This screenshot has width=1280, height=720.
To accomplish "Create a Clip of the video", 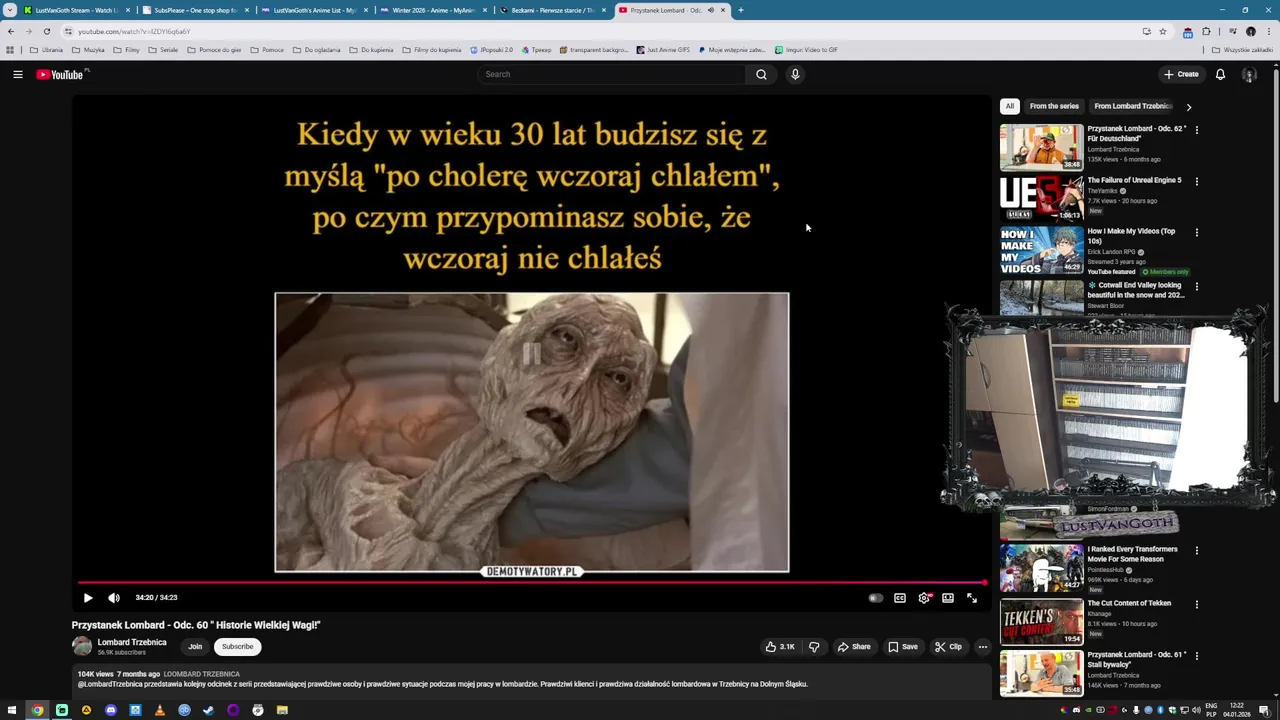I will pos(948,647).
